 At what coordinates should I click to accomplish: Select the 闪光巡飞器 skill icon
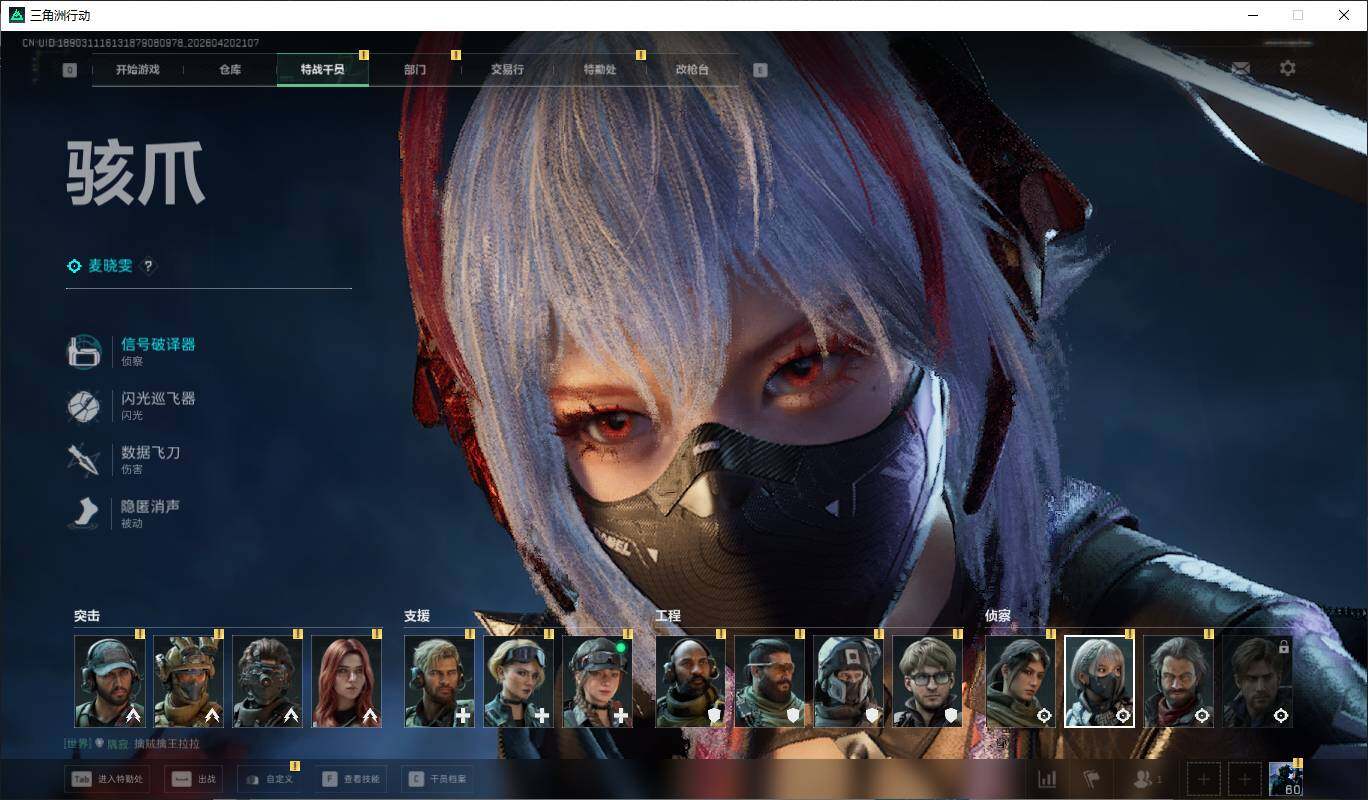coord(84,405)
